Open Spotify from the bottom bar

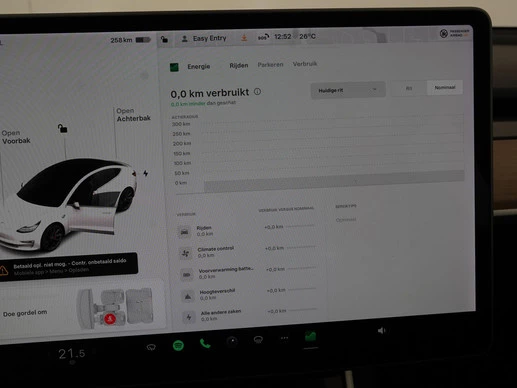pos(178,345)
